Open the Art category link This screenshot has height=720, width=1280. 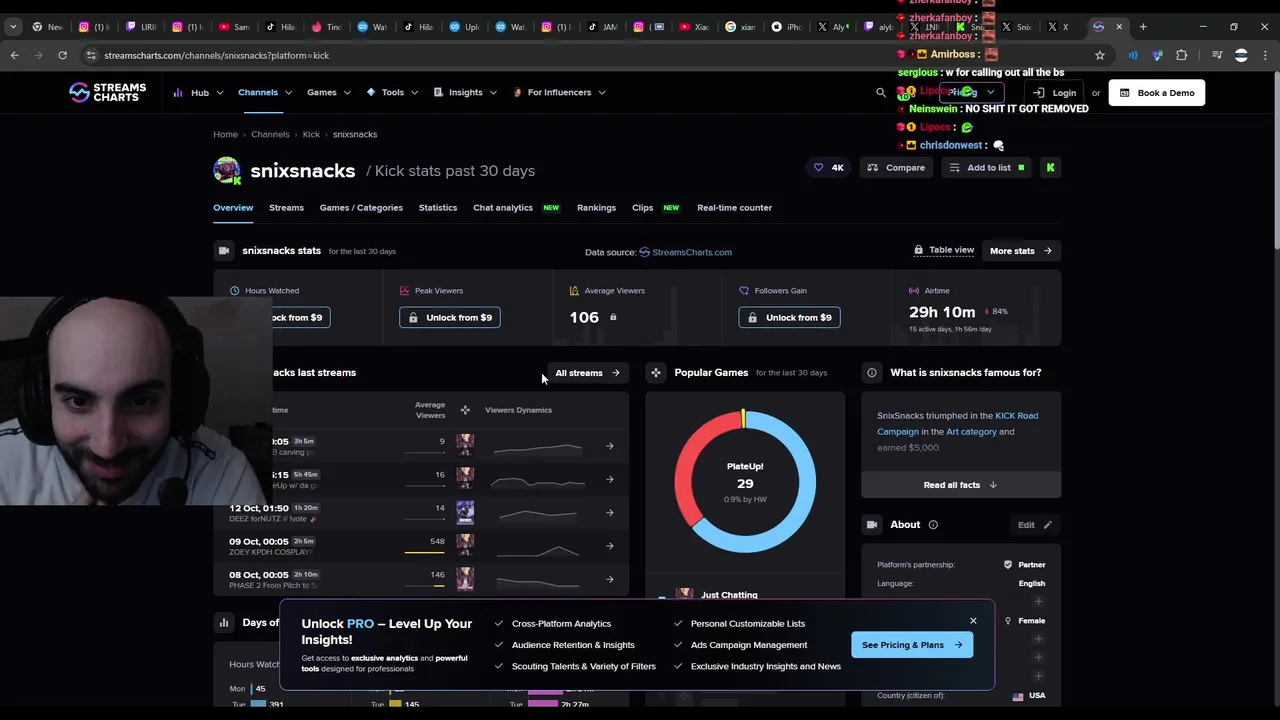pos(971,432)
